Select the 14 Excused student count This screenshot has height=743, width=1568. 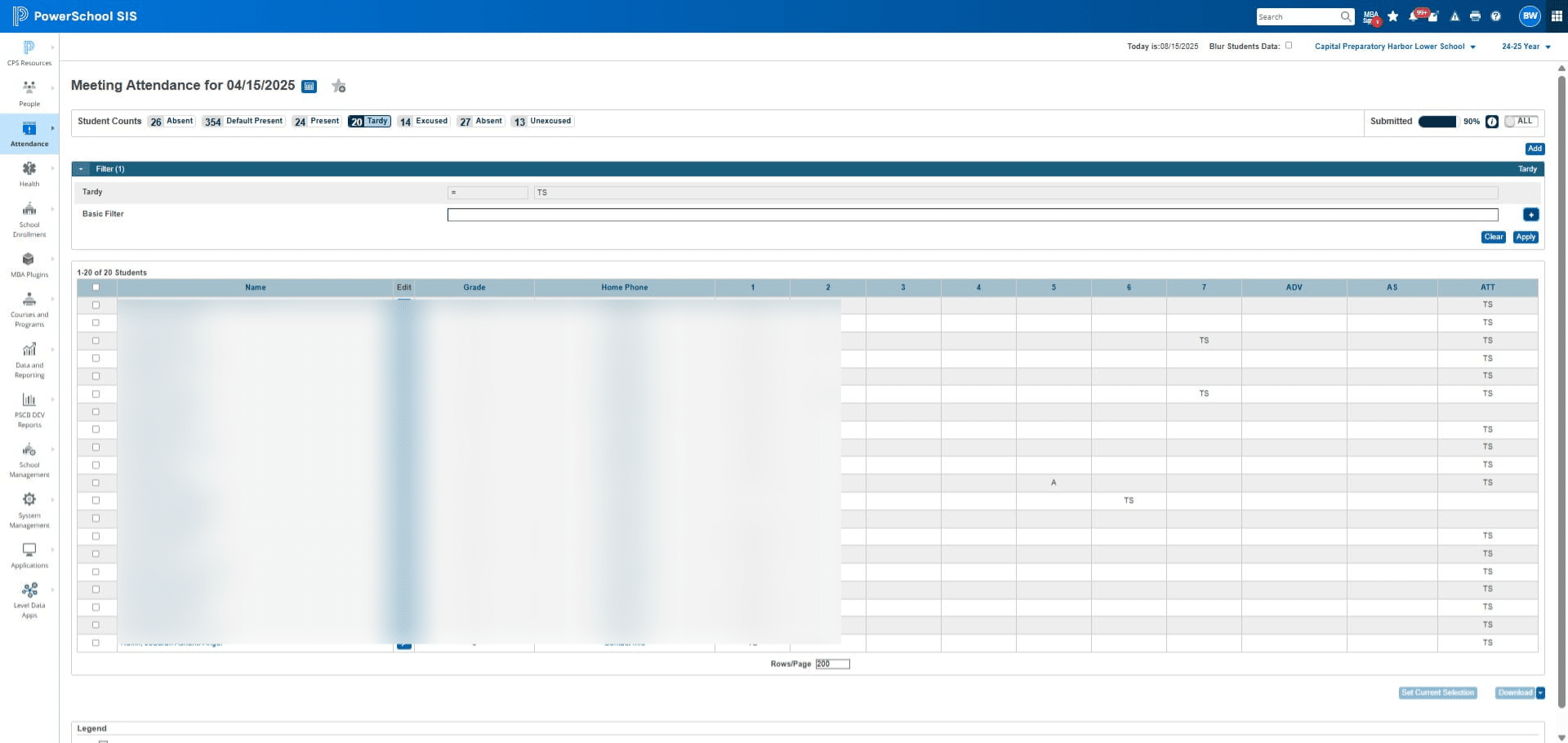(423, 121)
